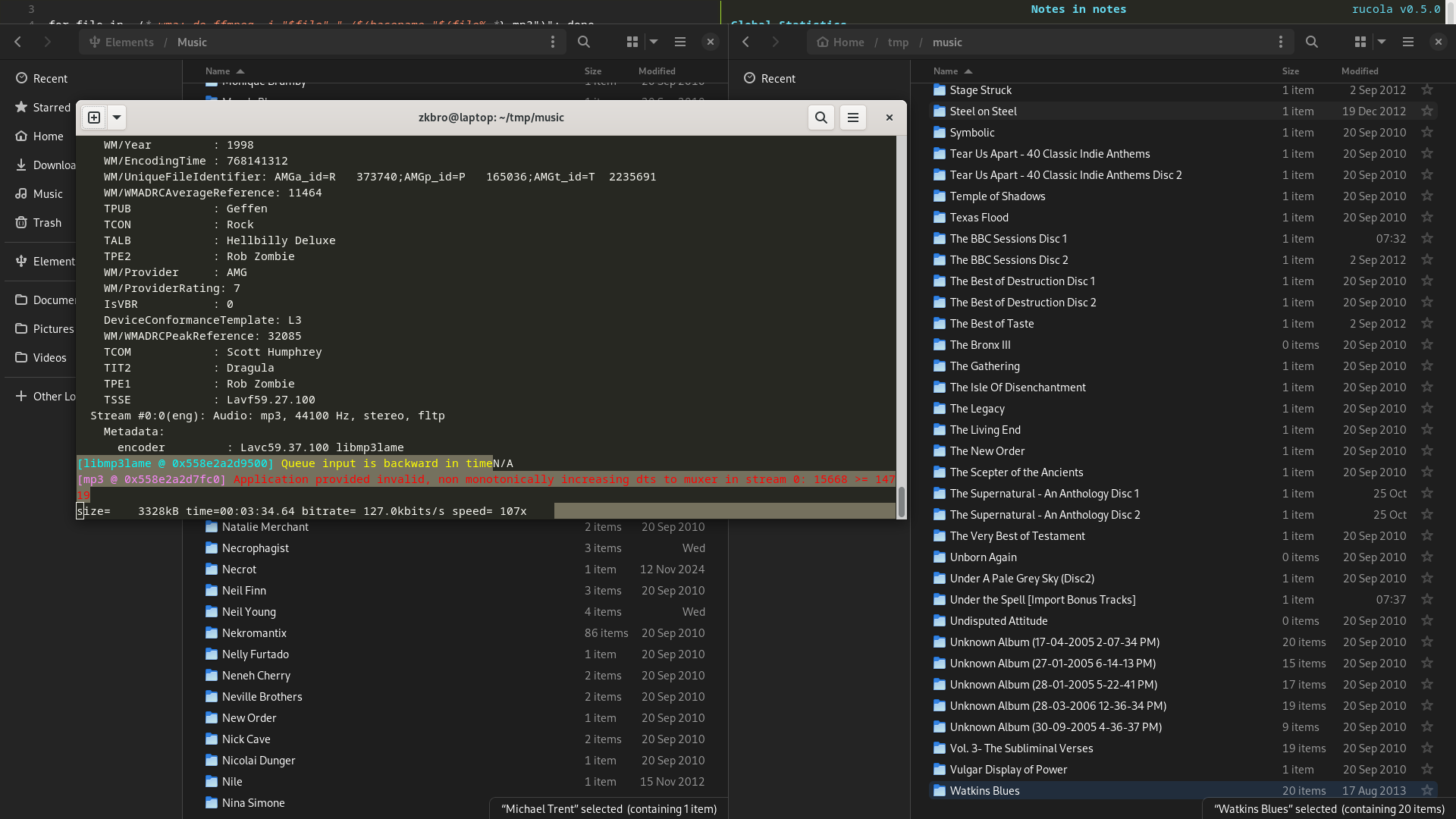Screen dimensions: 1456x819
Task: Open terminal hamburger menu
Action: pos(852,118)
